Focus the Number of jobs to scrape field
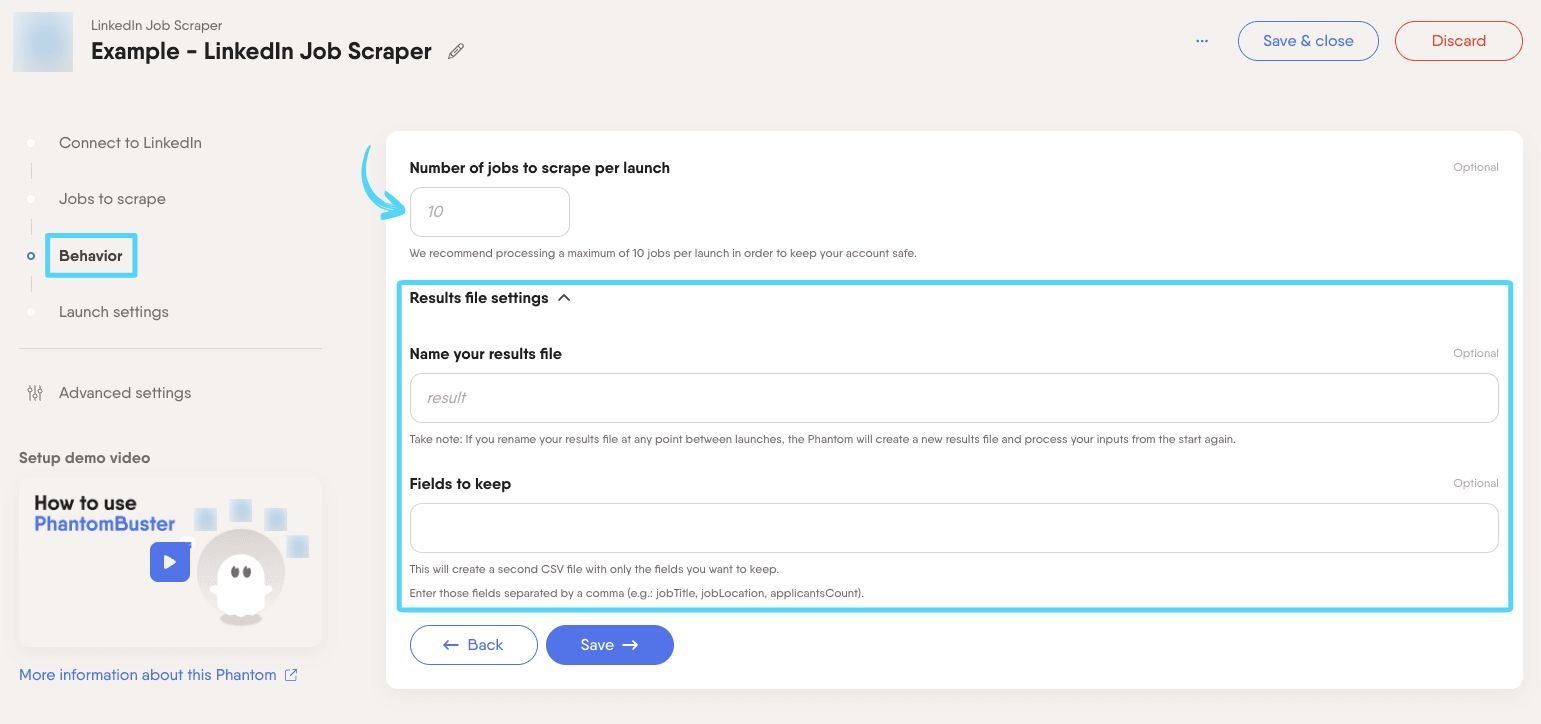This screenshot has width=1541, height=724. (490, 212)
